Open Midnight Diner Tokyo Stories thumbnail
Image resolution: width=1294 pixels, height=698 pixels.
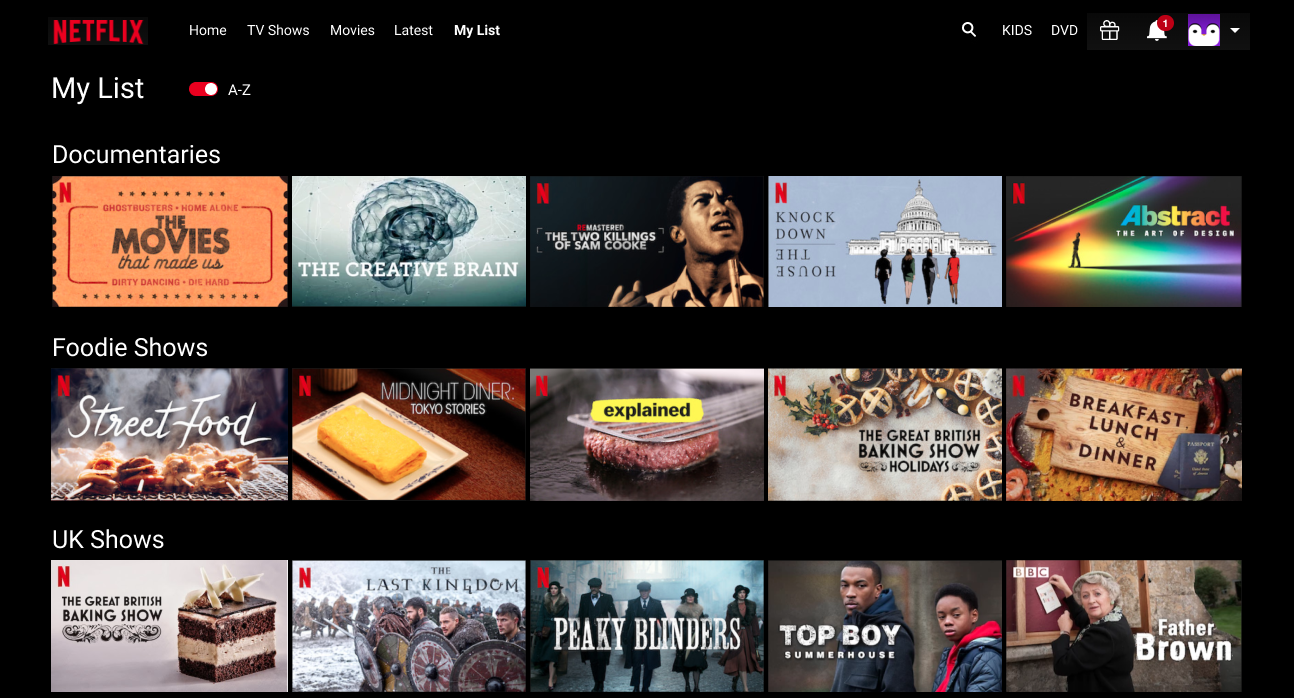tap(408, 434)
